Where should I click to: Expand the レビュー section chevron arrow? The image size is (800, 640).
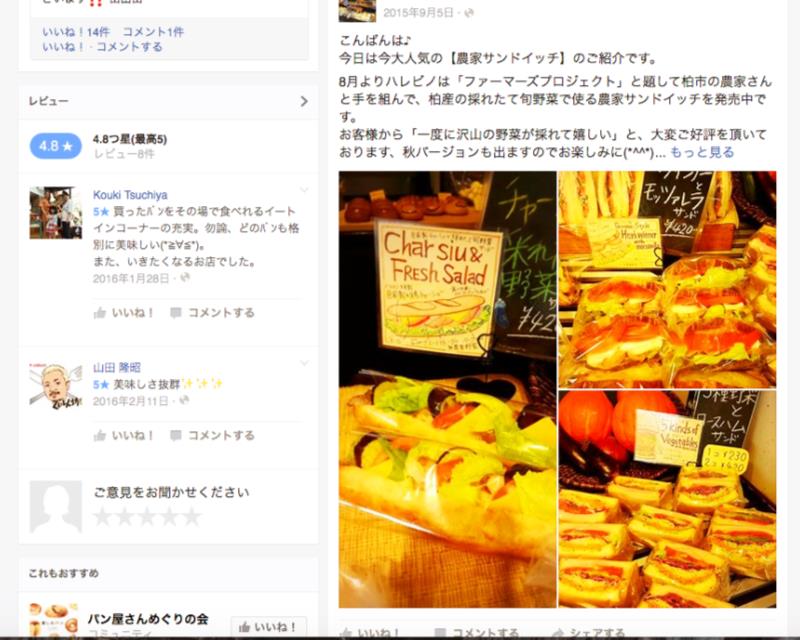coord(304,102)
